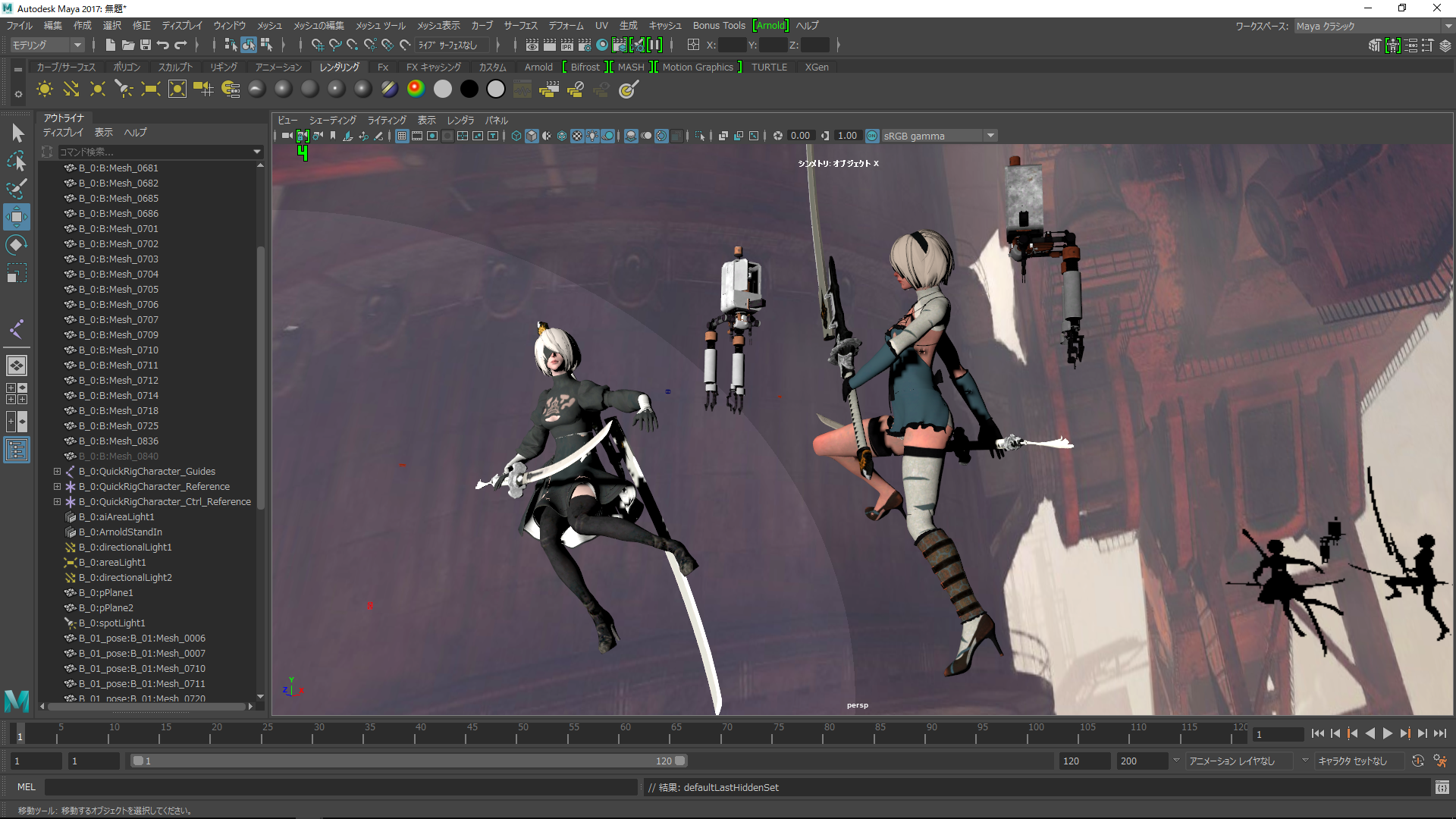Select B_0:directionalLight1 in the outliner

125,548
